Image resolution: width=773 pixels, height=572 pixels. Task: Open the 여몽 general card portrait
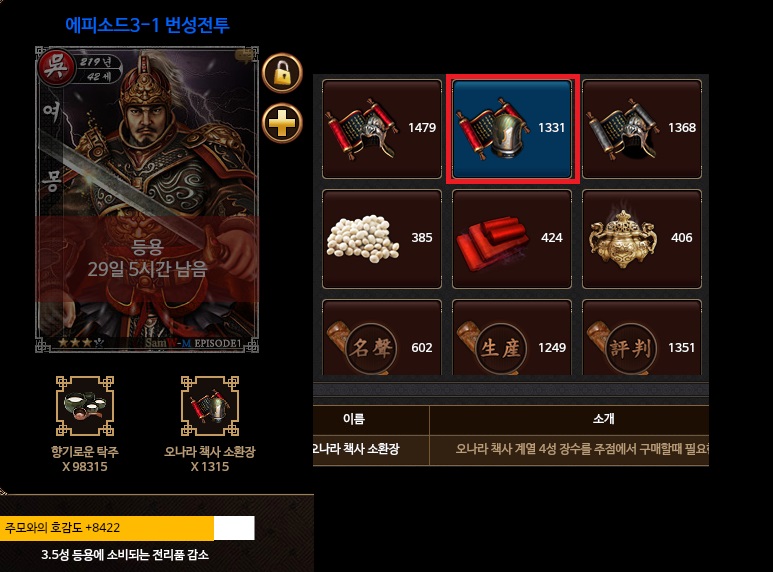pos(147,199)
